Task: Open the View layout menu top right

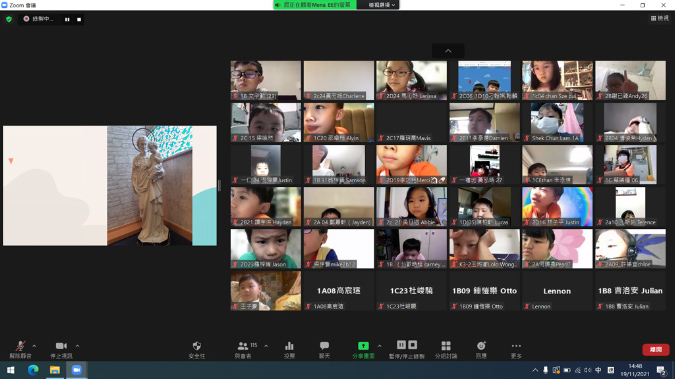Action: [660, 18]
